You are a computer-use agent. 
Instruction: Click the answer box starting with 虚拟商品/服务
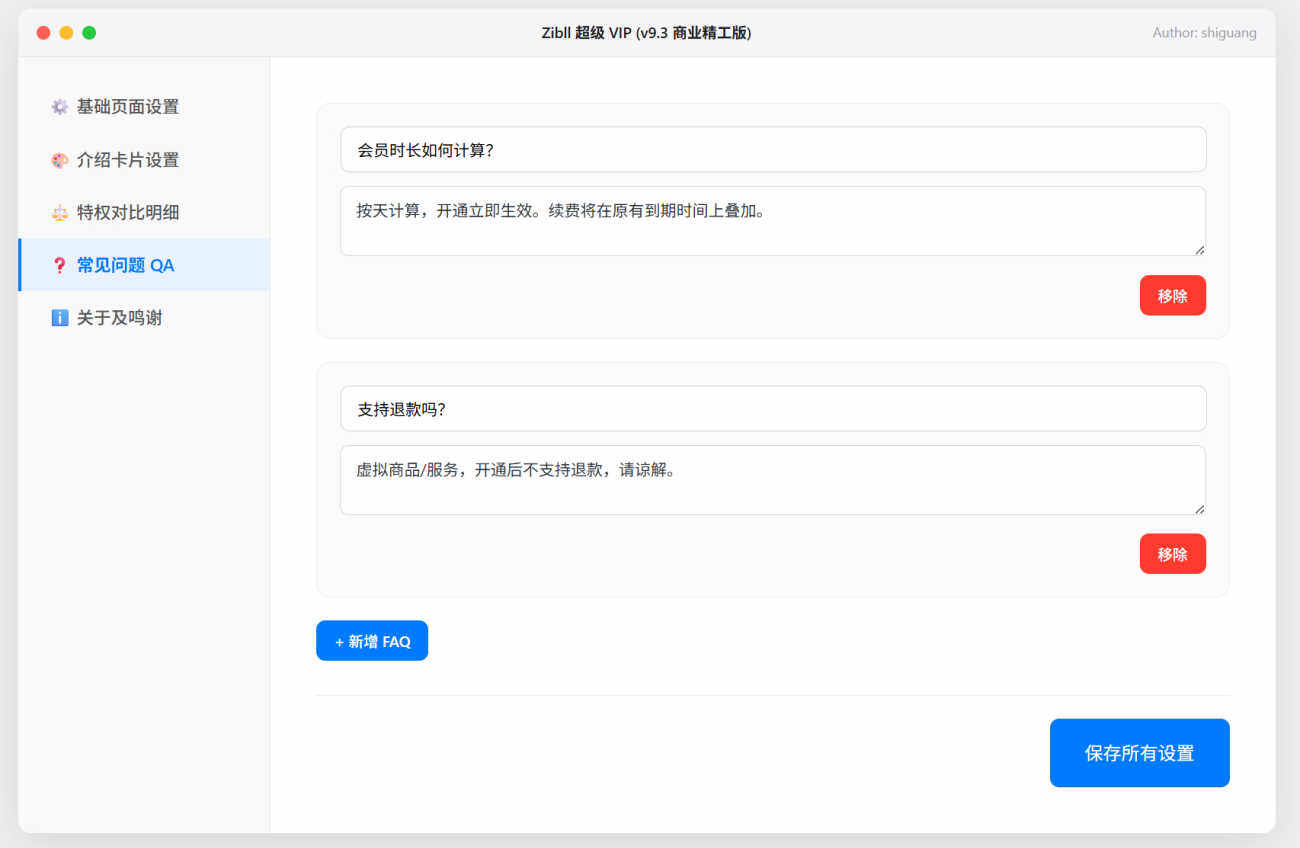(x=773, y=480)
